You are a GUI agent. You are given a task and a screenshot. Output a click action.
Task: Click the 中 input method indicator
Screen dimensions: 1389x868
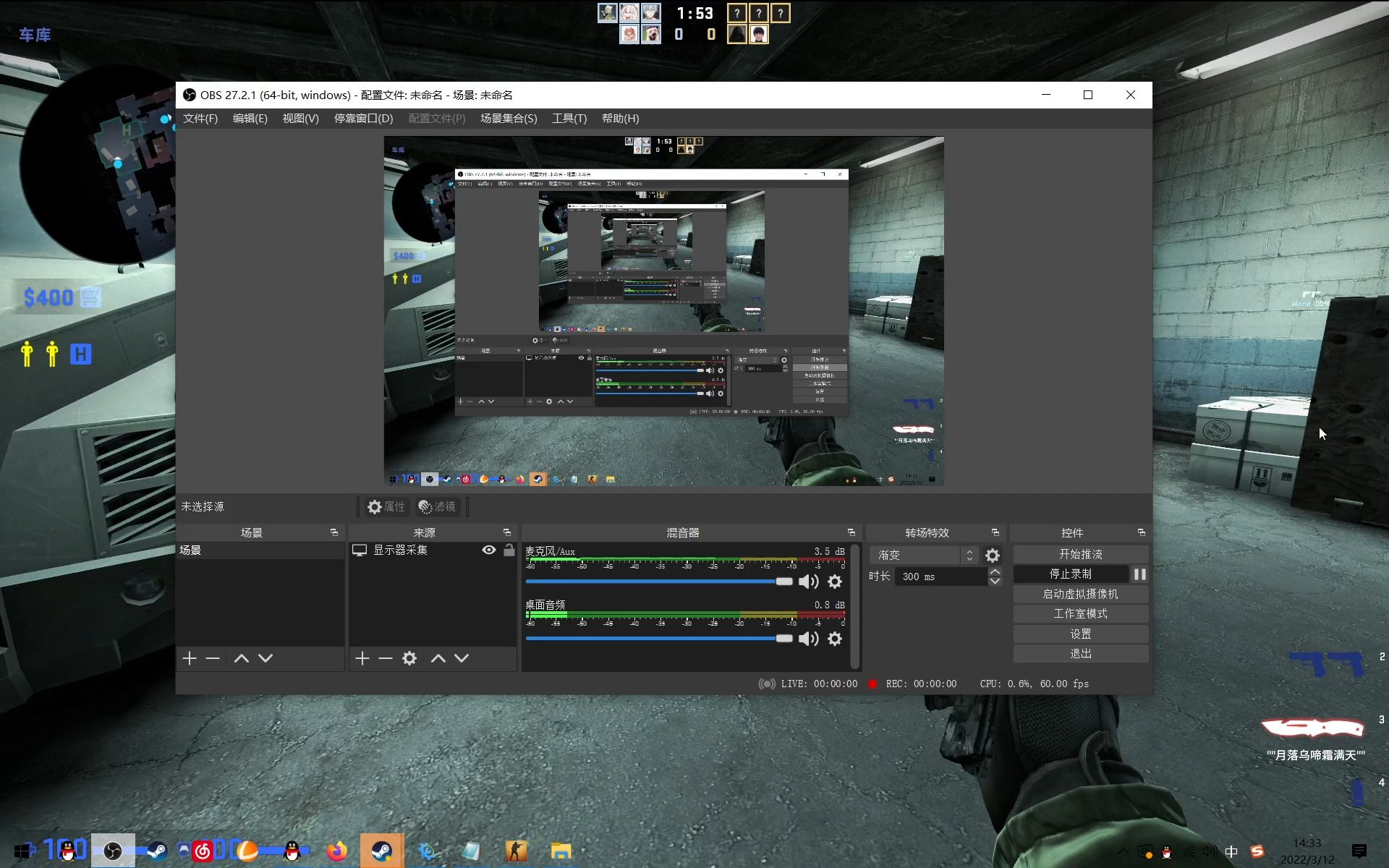coord(1231,851)
